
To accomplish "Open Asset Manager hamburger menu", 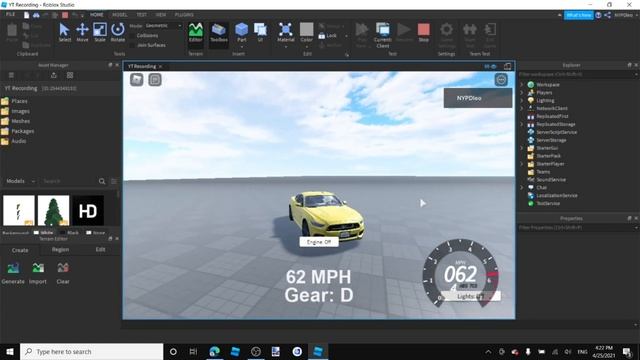I will pos(11,75).
